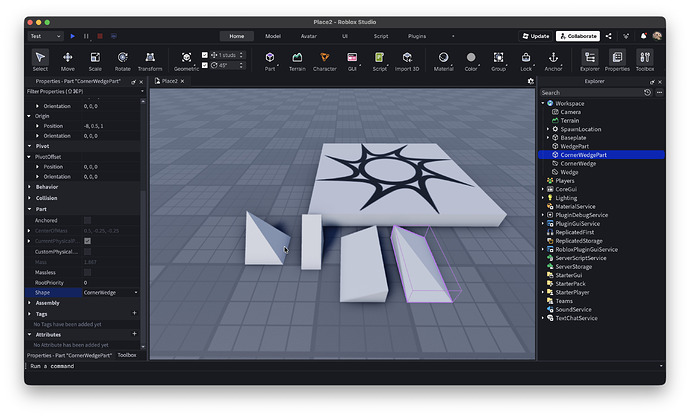The image size is (690, 416).
Task: Open the Toolbox button in toolbar
Action: [645, 60]
